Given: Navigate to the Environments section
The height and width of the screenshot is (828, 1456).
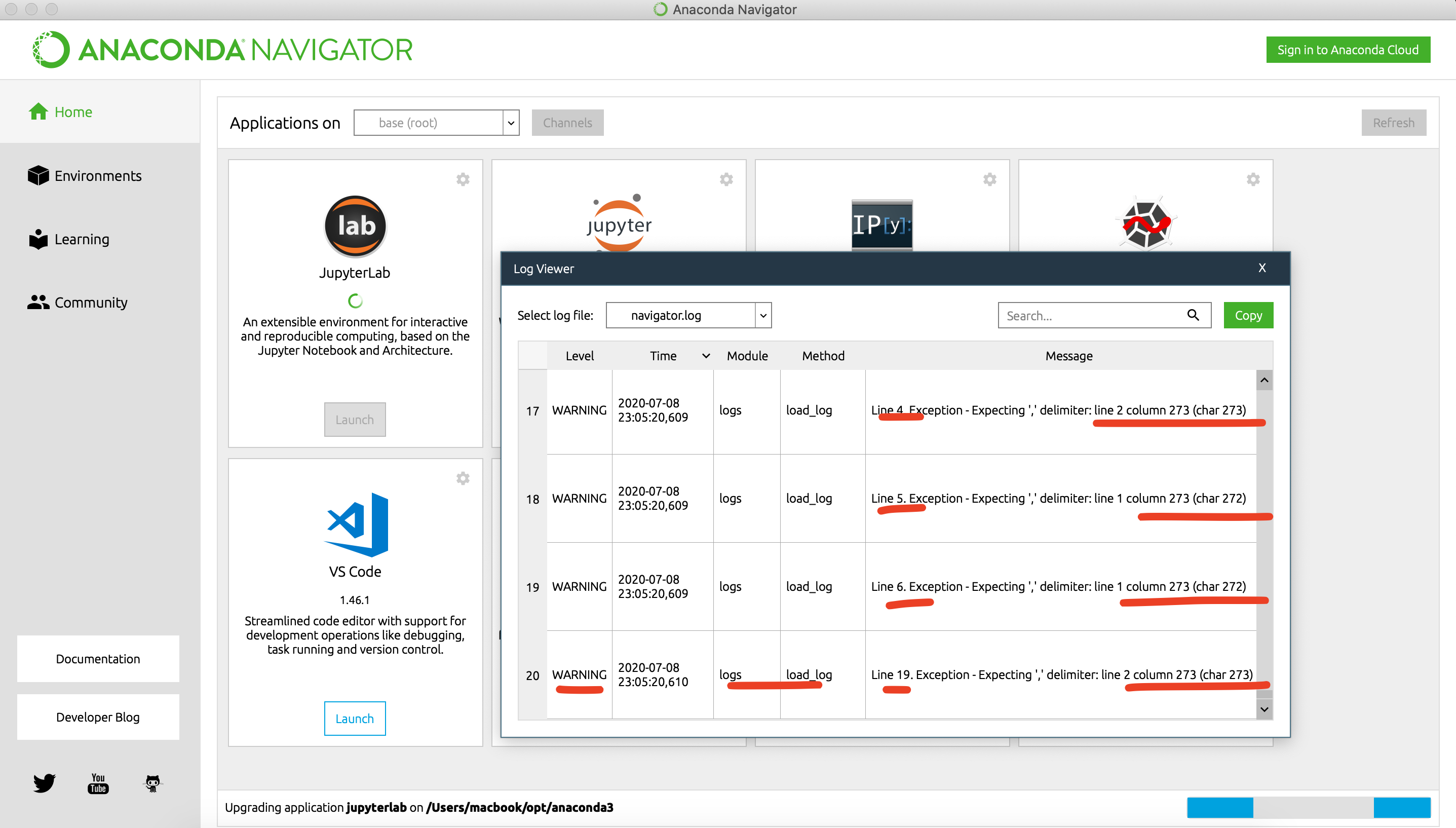Looking at the screenshot, I should pyautogui.click(x=98, y=176).
